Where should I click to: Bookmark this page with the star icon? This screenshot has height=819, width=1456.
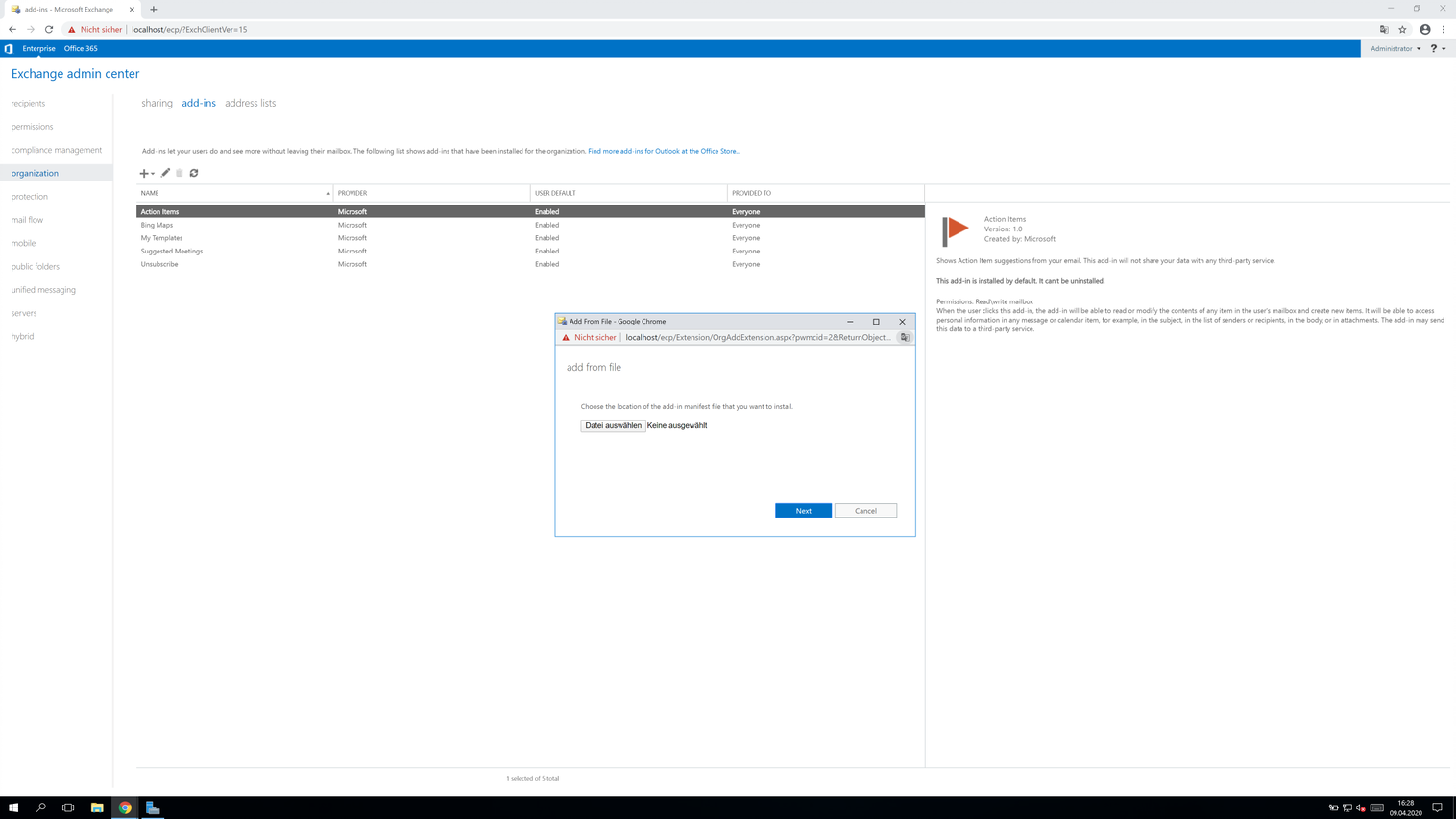(x=1402, y=29)
